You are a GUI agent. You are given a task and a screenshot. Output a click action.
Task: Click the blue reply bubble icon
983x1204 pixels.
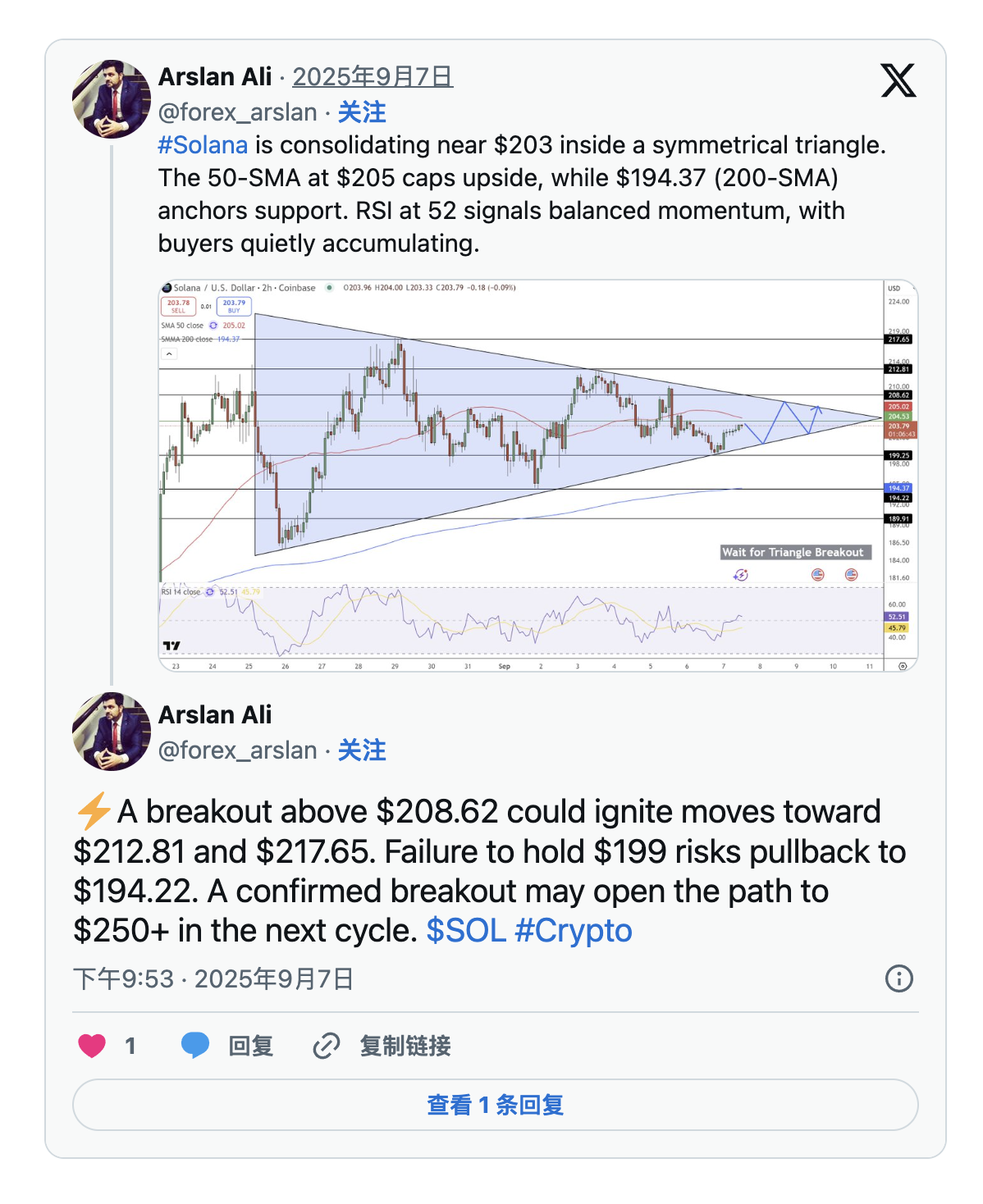pos(195,1046)
